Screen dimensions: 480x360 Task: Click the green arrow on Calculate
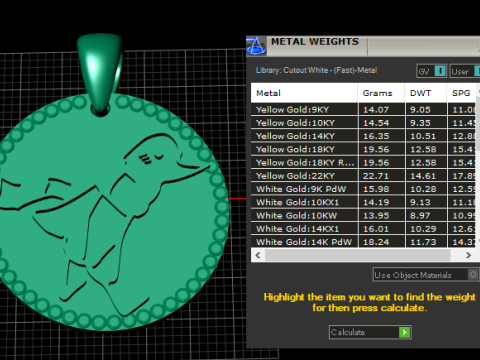point(404,332)
